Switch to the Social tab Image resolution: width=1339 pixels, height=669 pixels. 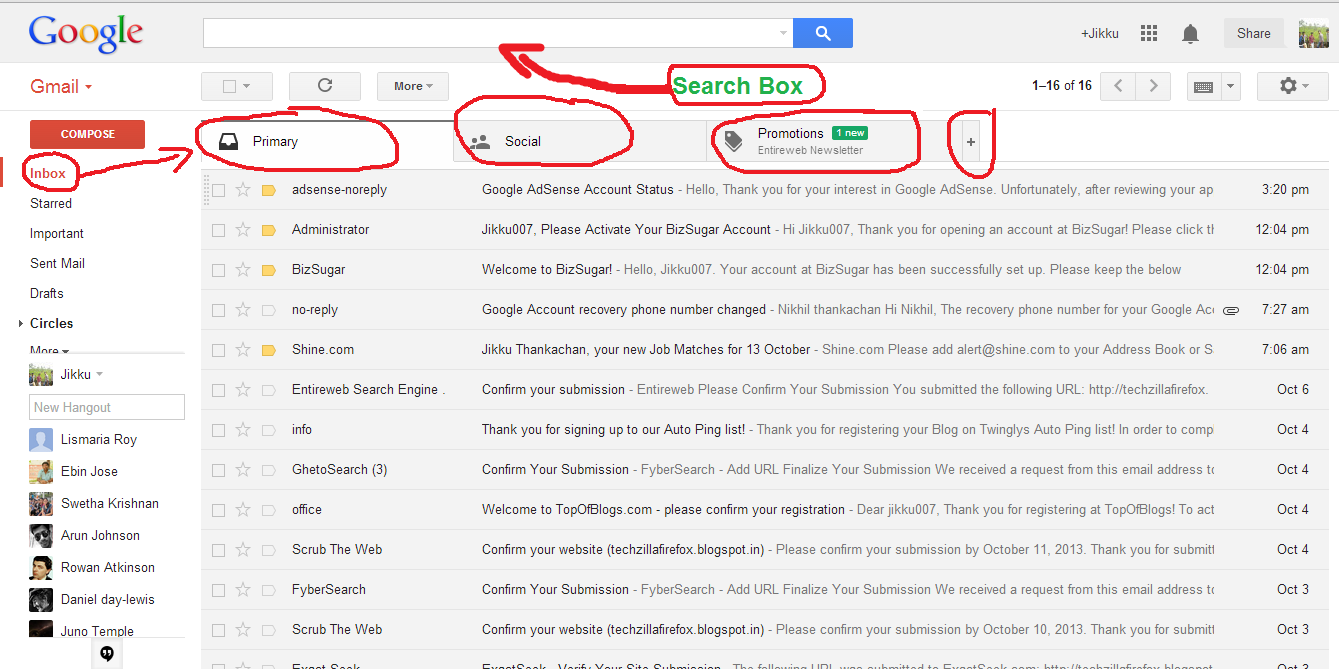click(579, 142)
